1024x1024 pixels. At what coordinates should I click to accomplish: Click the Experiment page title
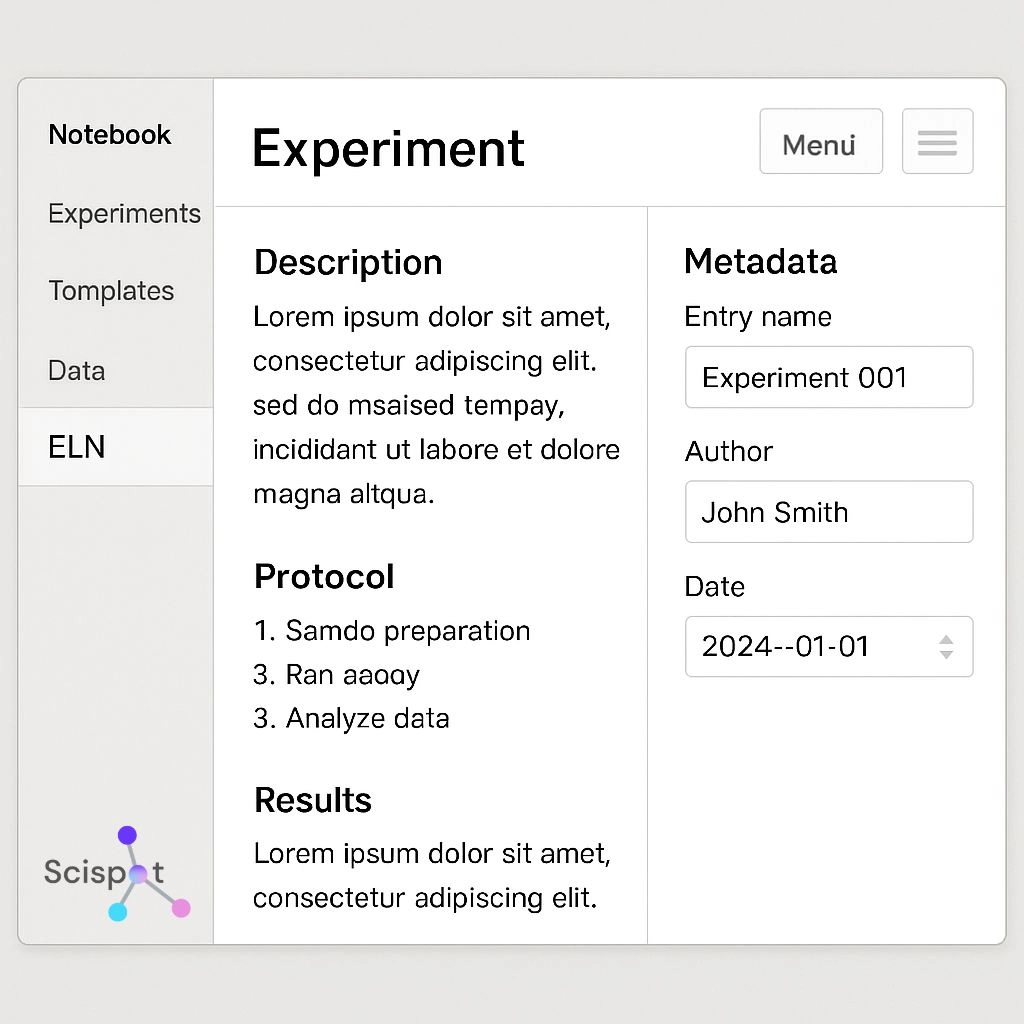point(388,149)
